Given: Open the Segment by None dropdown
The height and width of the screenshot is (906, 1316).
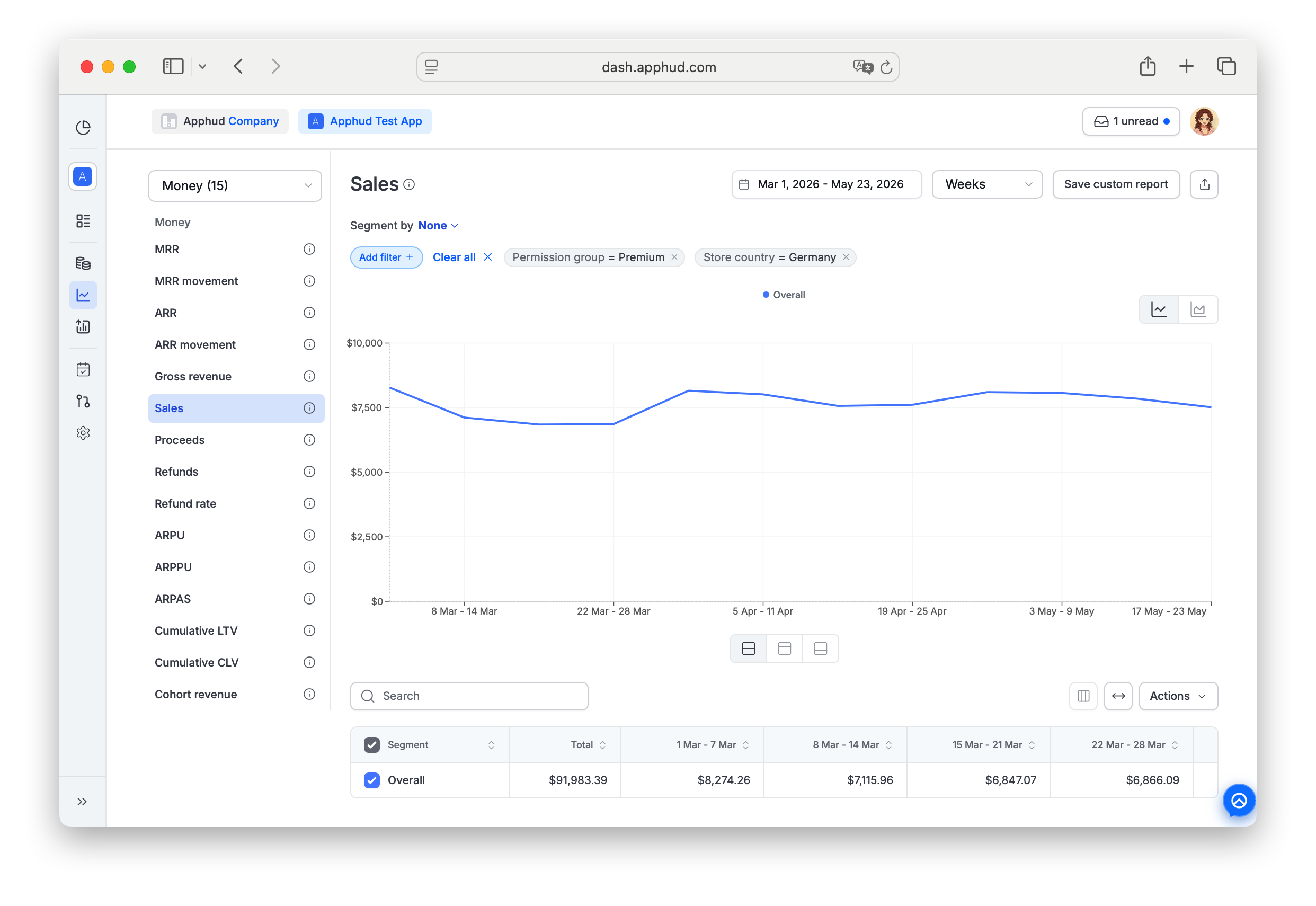Looking at the screenshot, I should pos(438,225).
